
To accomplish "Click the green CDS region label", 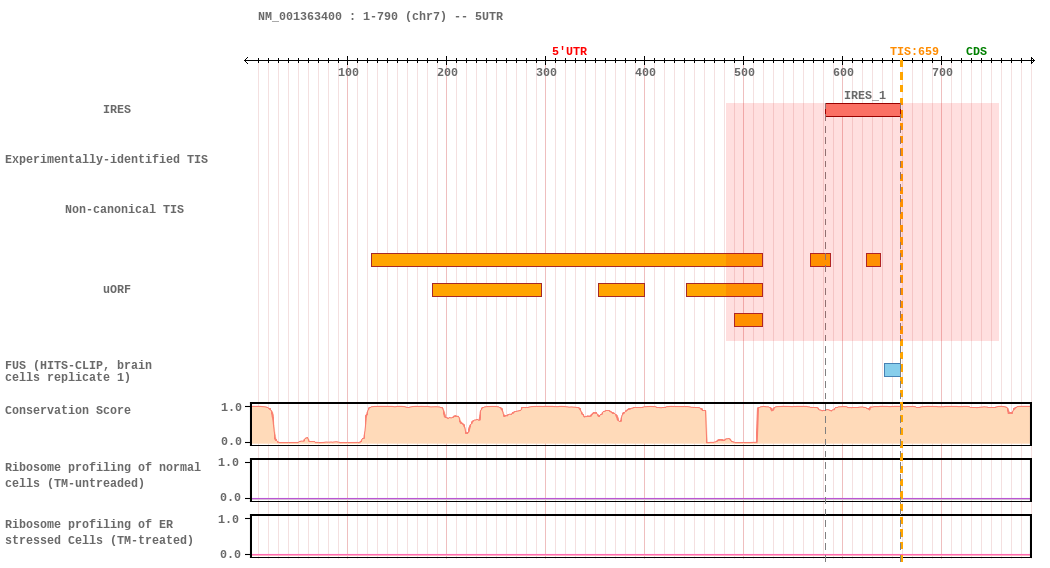I will (976, 52).
